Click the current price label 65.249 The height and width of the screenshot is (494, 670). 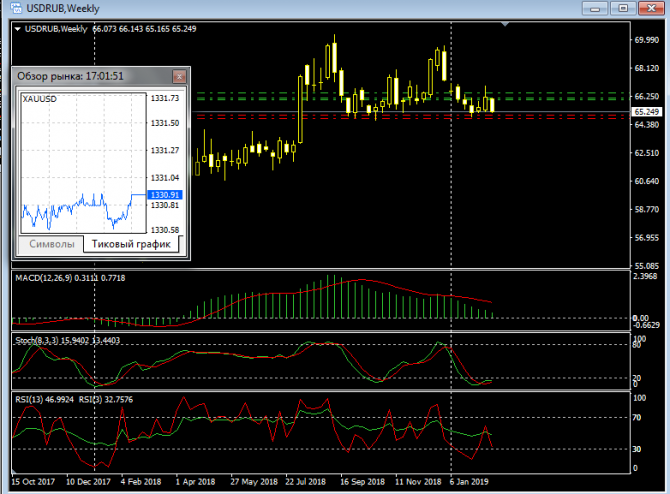point(646,112)
